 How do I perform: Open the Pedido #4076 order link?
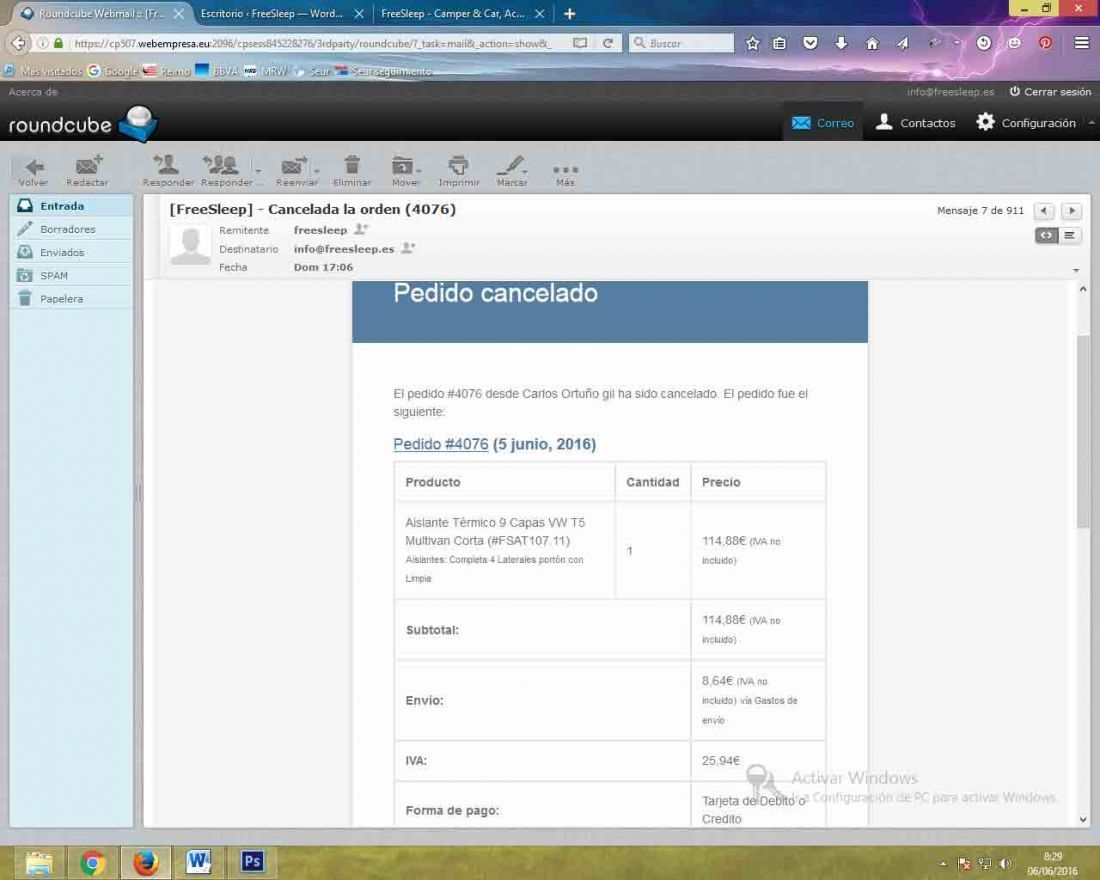coord(441,444)
